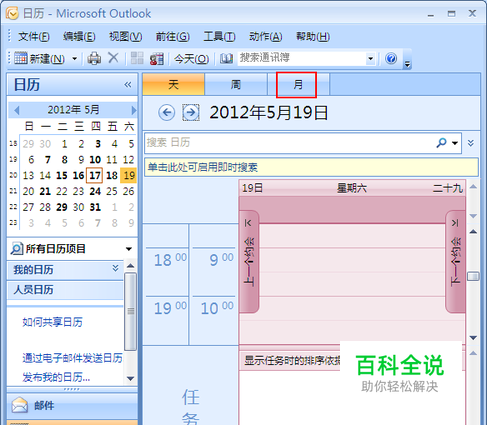Viewport: 487px width, 425px height.
Task: Click the enable instant search notice bar
Action: pyautogui.click(x=311, y=167)
